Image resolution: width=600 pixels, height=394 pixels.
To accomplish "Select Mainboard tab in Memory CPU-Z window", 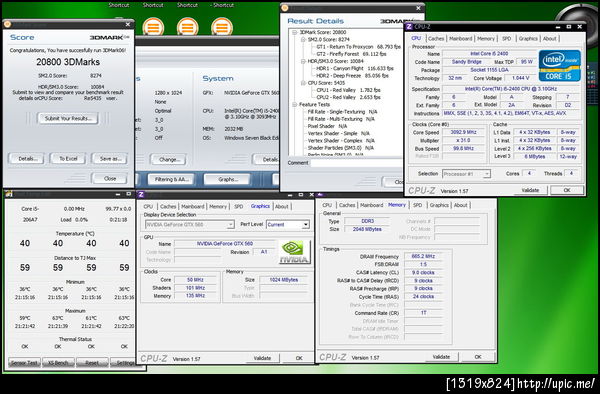I will pyautogui.click(x=372, y=205).
